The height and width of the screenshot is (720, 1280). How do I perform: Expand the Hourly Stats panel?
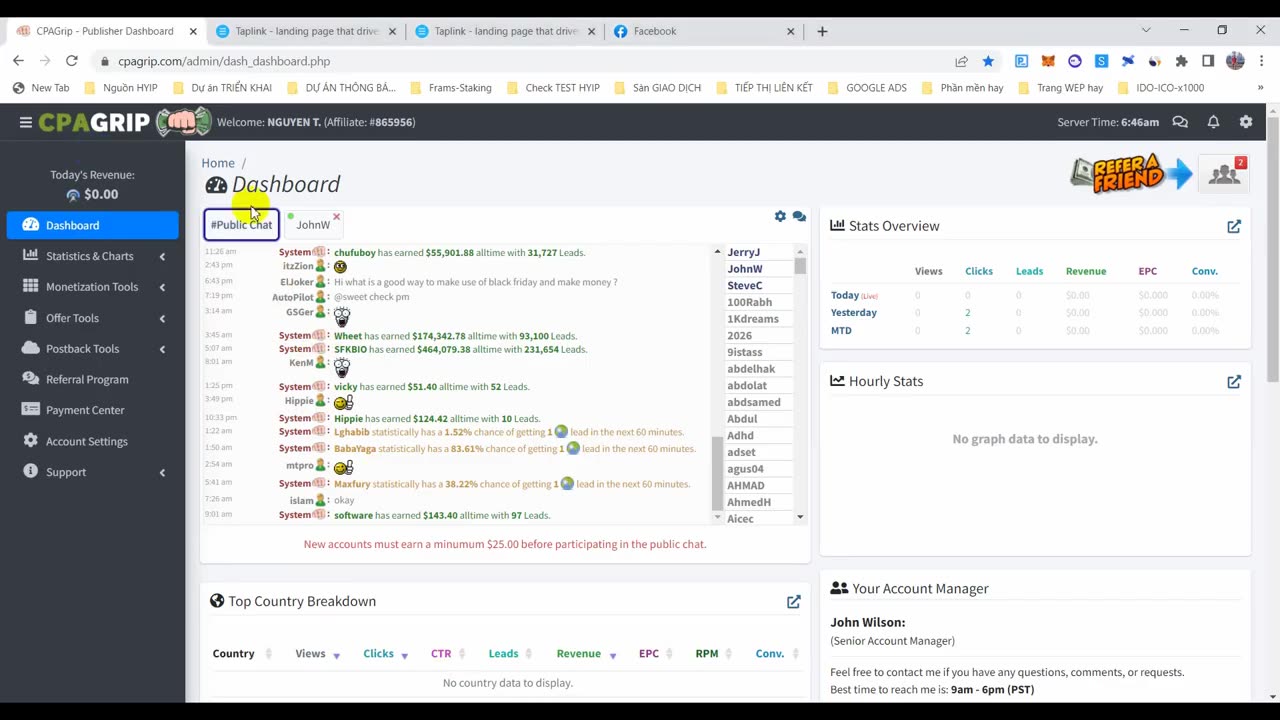point(1234,382)
